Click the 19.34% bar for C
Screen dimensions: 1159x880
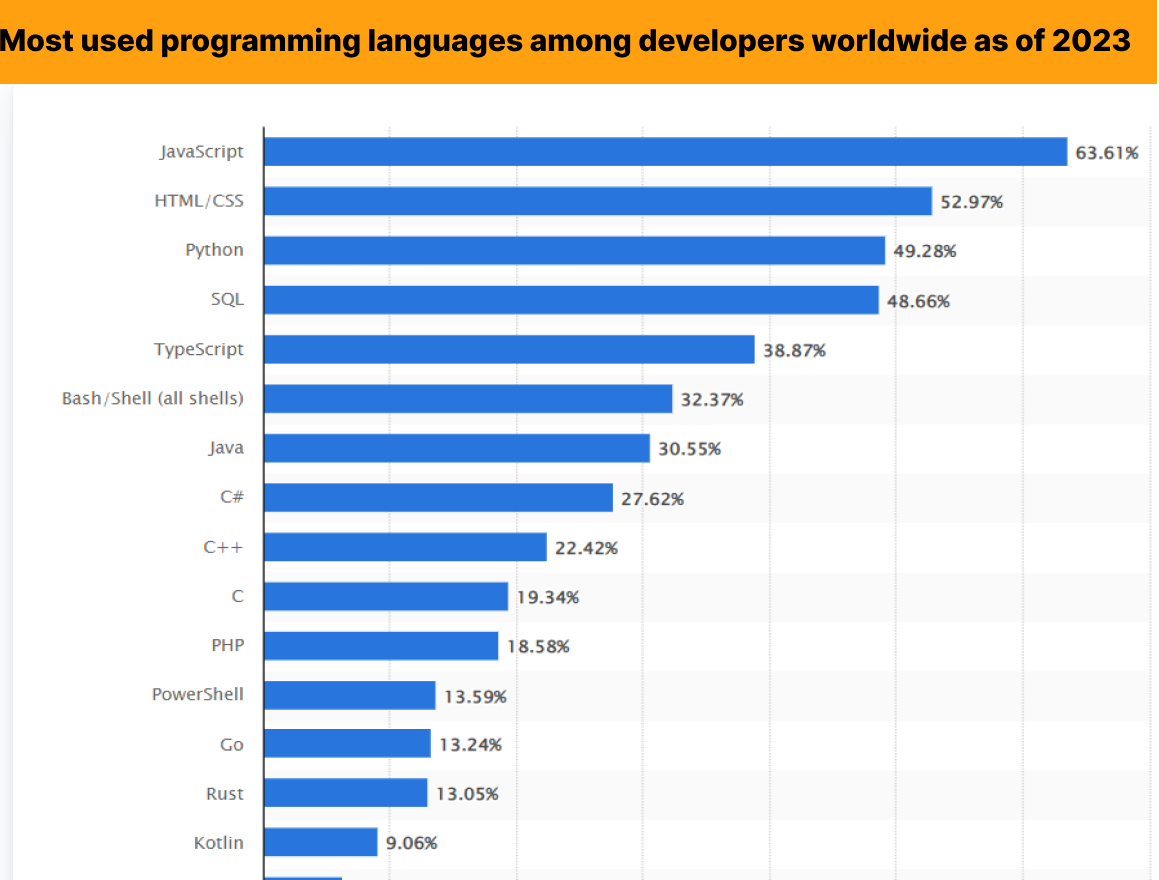tap(386, 596)
